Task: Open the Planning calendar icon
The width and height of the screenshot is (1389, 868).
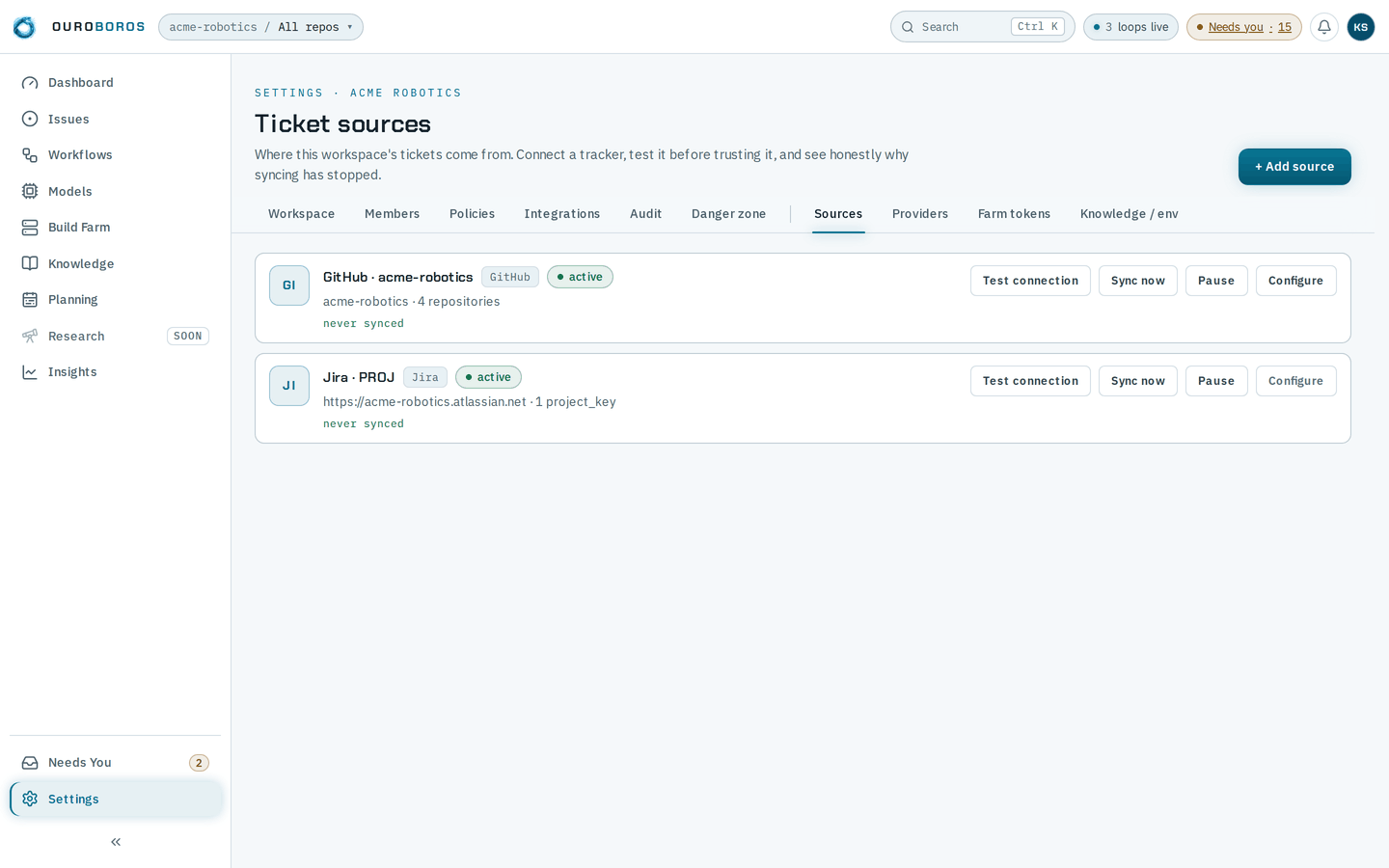Action: [30, 300]
